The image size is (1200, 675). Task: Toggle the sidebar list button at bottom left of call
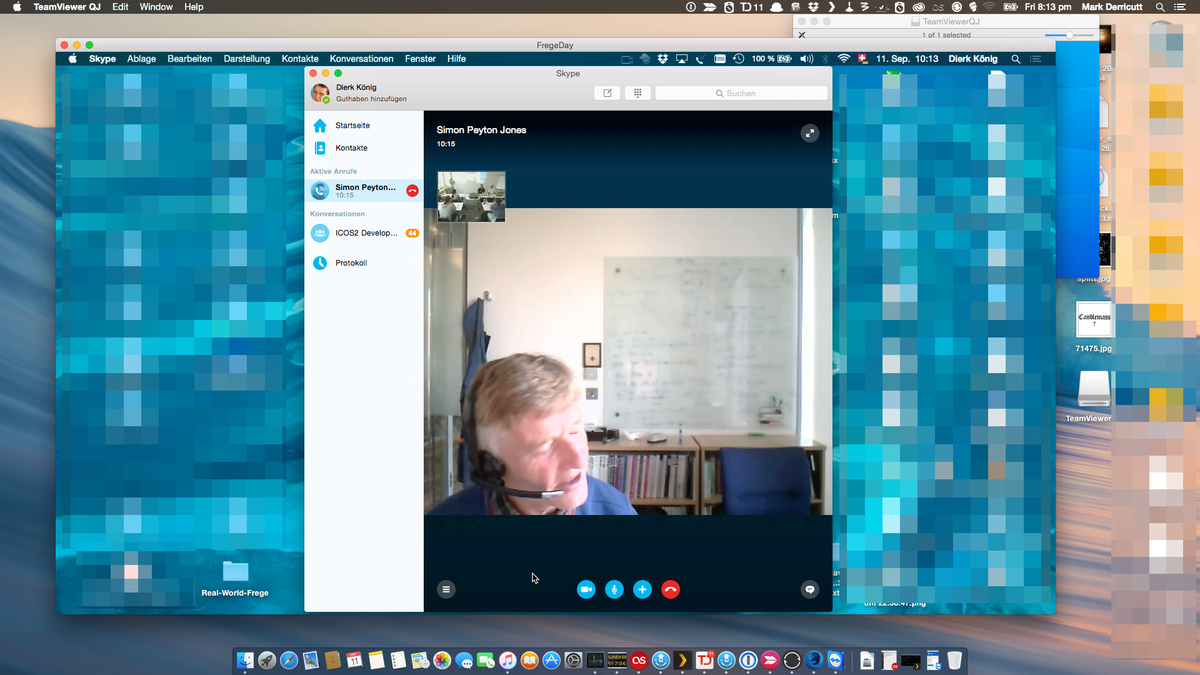[x=446, y=590]
